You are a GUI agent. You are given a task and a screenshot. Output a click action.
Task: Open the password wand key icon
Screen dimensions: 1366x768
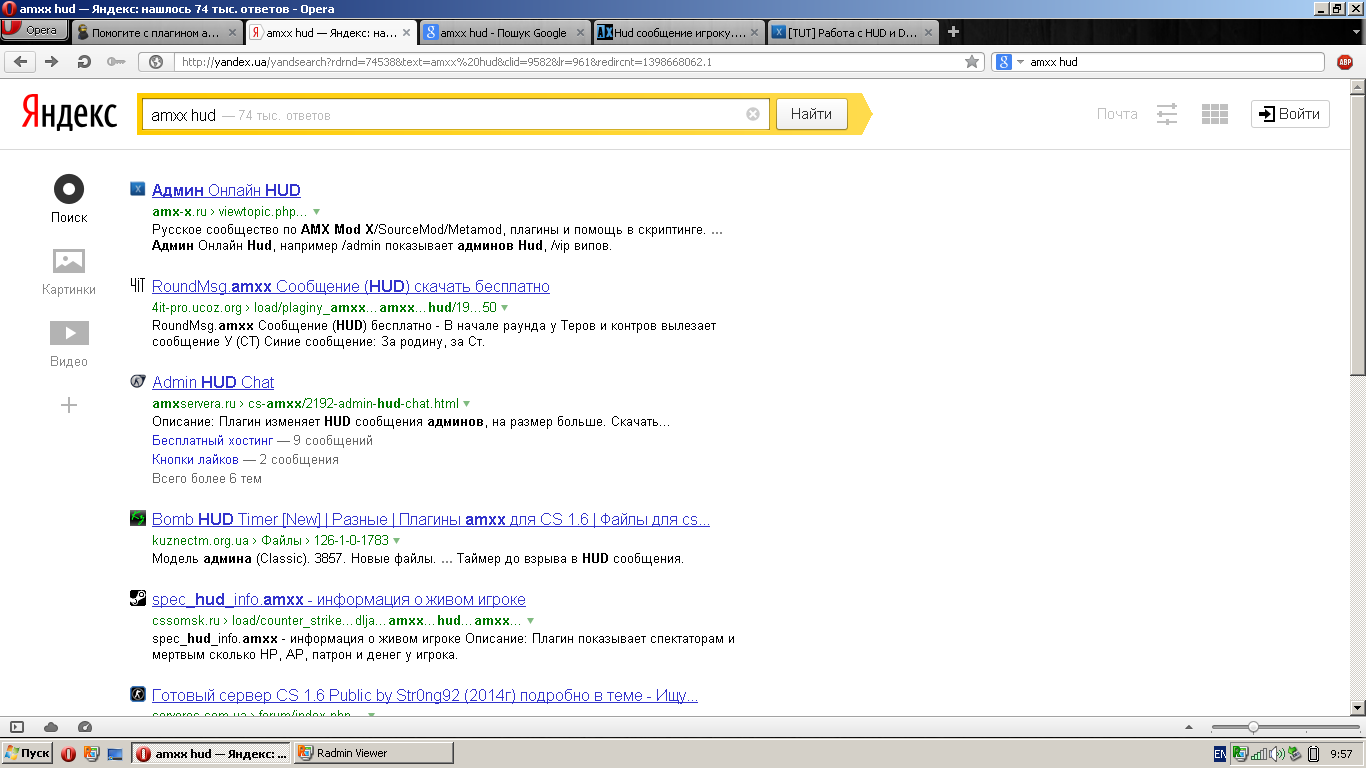click(x=116, y=62)
